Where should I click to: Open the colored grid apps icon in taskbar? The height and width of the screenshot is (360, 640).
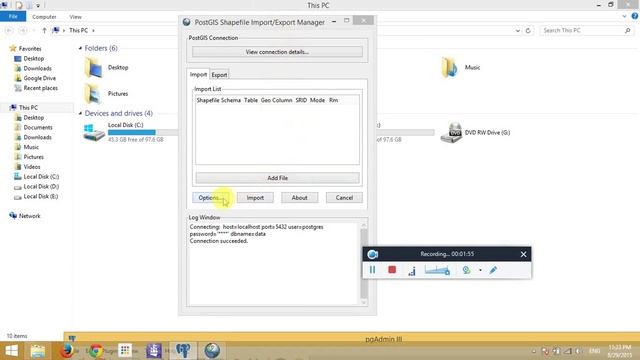[125, 350]
